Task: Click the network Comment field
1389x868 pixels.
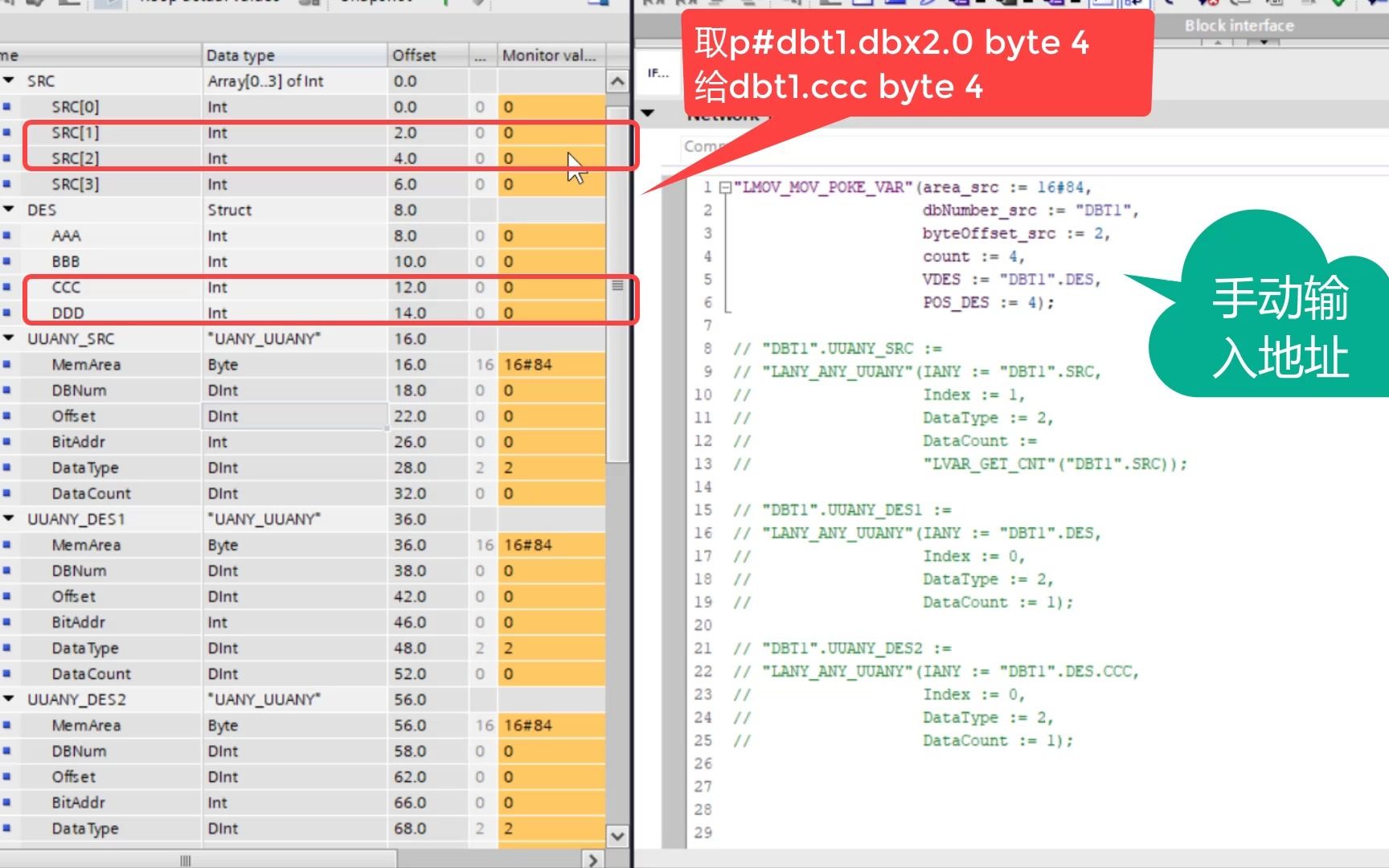Action: tap(704, 146)
